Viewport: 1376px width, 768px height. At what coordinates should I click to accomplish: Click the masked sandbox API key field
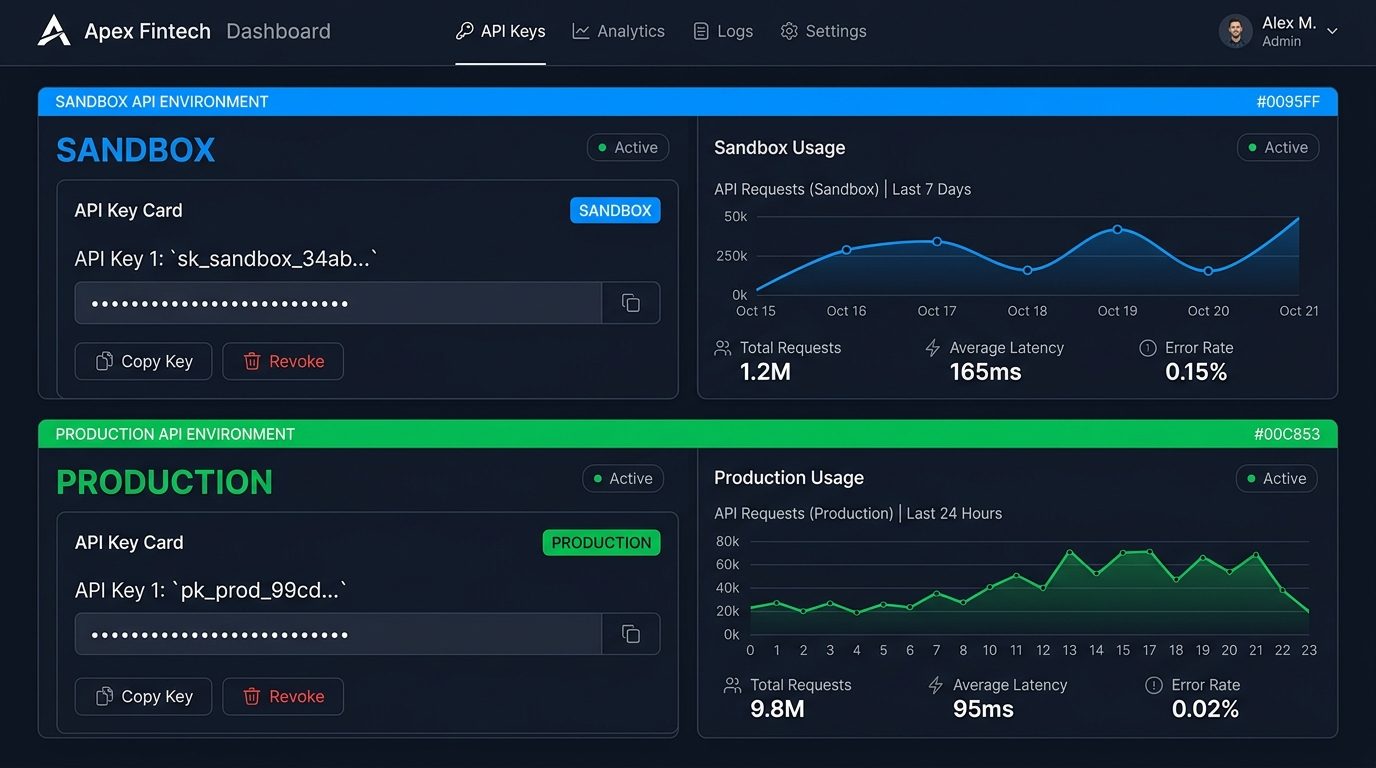(x=338, y=303)
